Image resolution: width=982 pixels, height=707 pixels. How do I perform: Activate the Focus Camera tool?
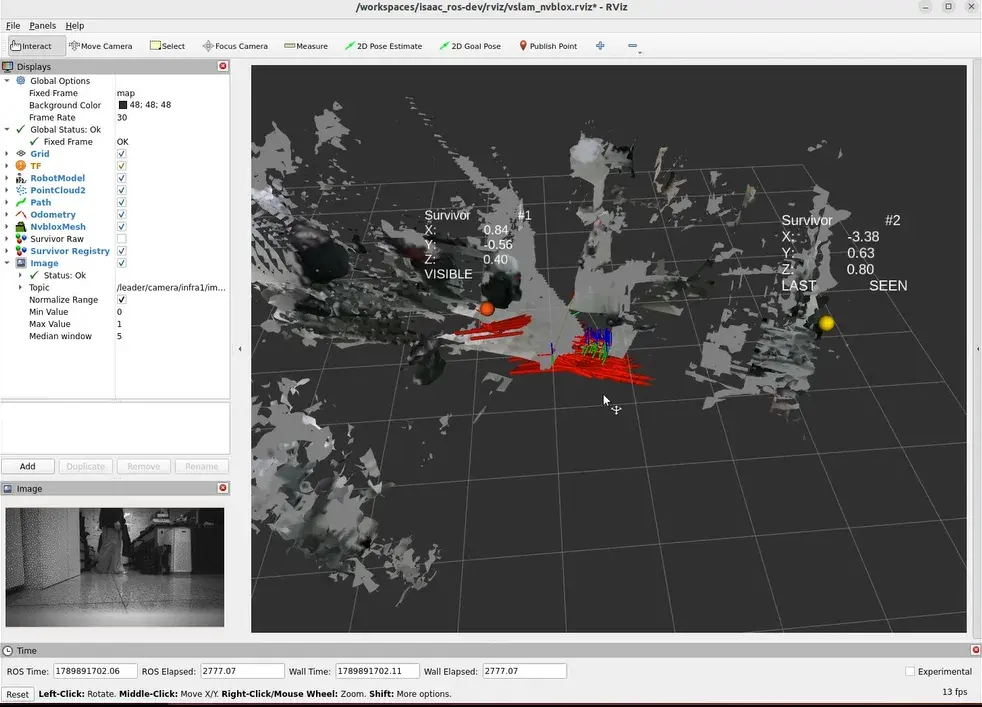point(235,46)
